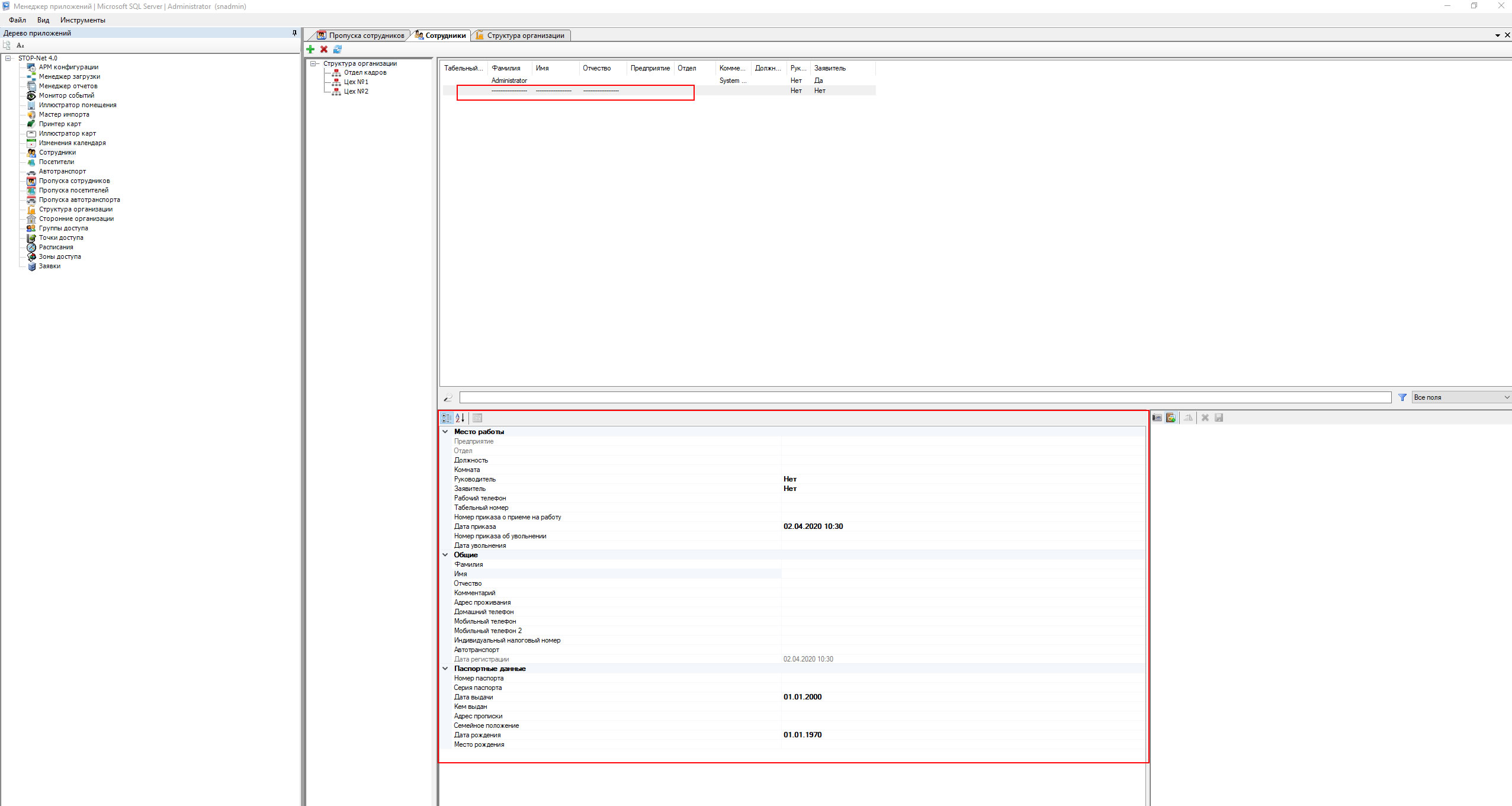Image resolution: width=1512 pixels, height=806 pixels.
Task: Pin the Дерево приложений panel
Action: [294, 33]
